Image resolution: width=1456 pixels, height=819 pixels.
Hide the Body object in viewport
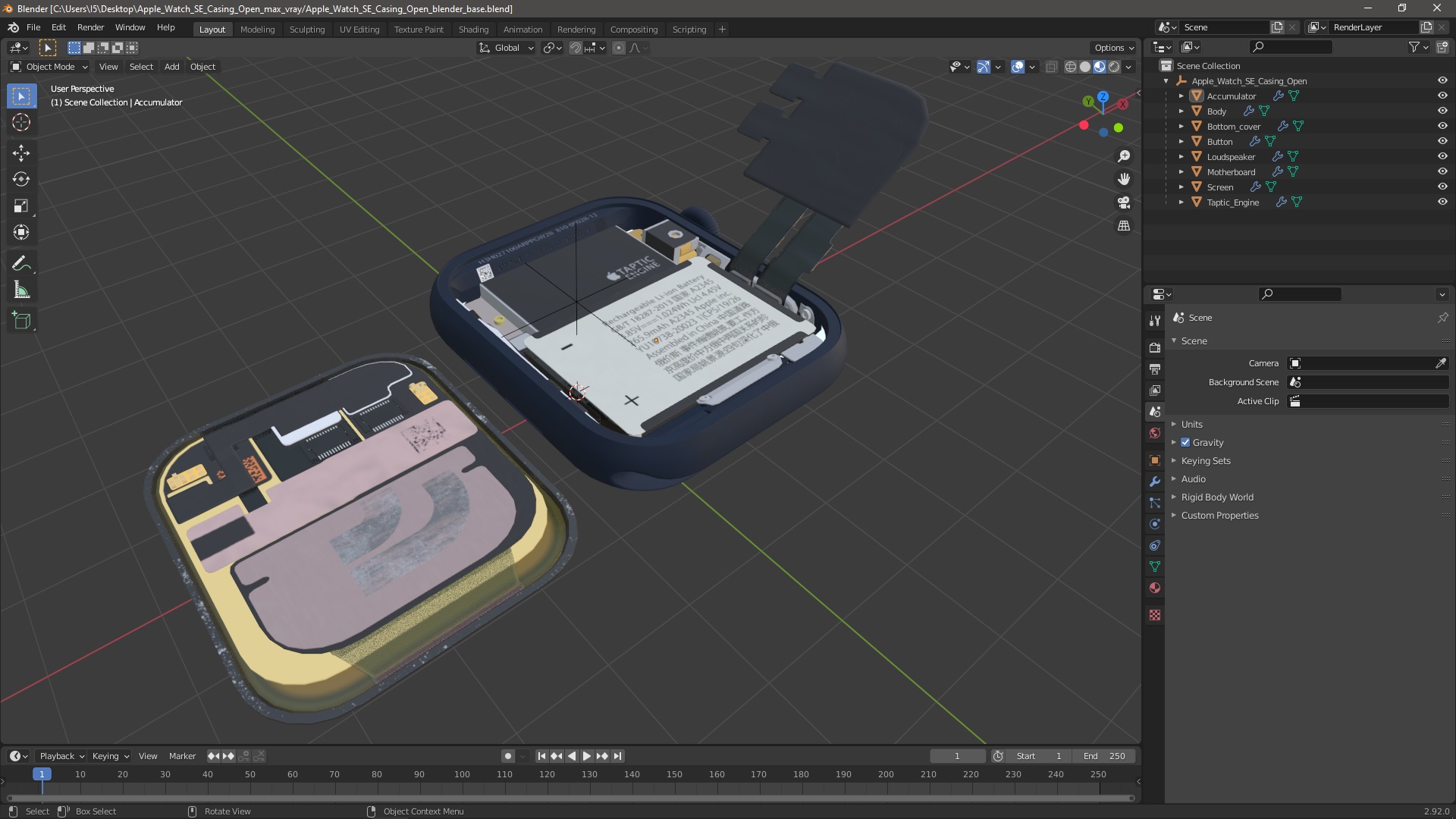1442,111
